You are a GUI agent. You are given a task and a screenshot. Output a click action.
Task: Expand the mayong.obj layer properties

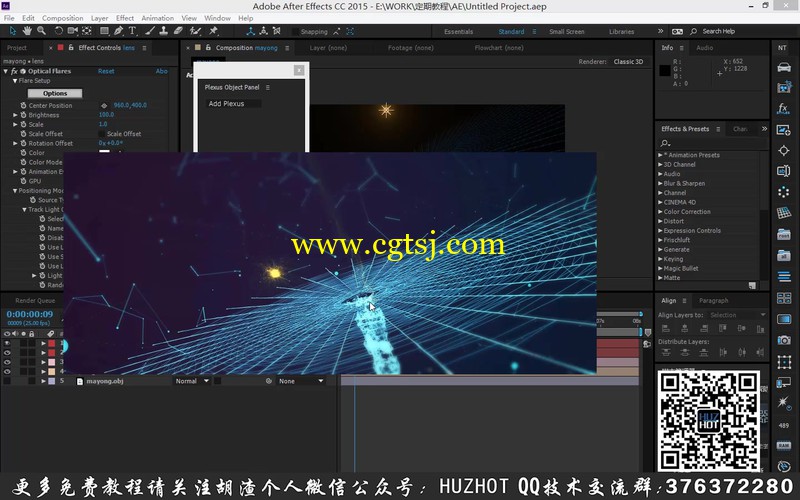tap(43, 381)
